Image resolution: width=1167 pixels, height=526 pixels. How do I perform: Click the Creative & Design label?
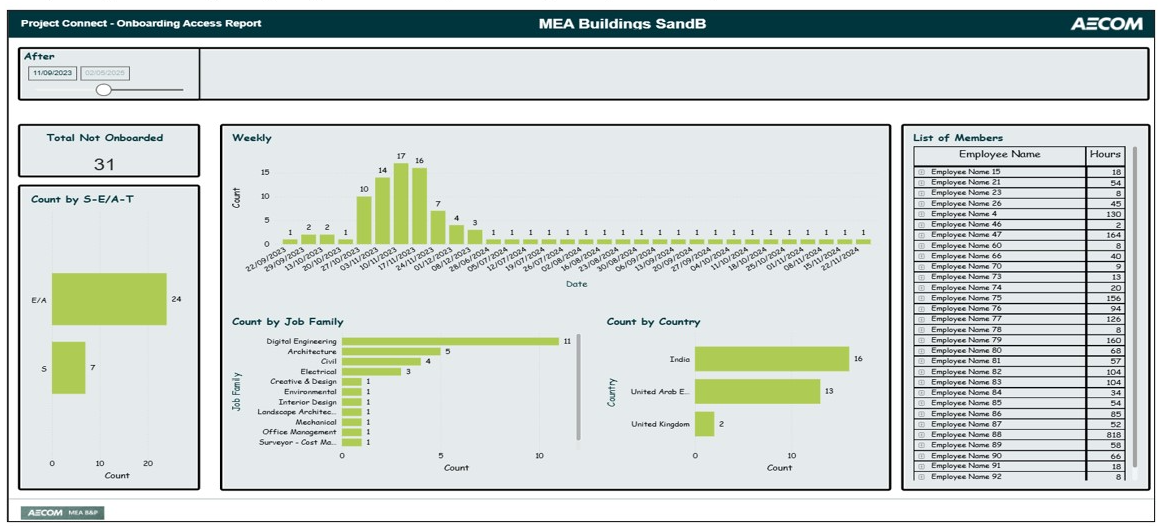point(303,382)
